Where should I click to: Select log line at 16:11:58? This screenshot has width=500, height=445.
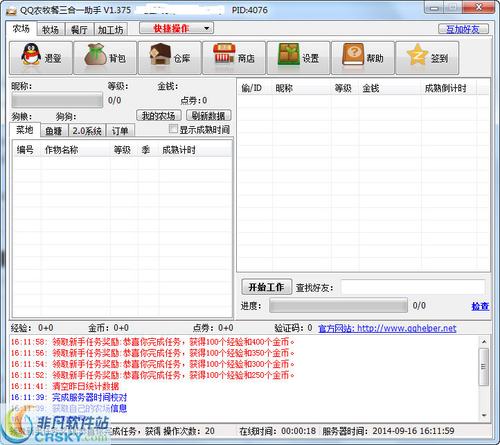pos(153,342)
